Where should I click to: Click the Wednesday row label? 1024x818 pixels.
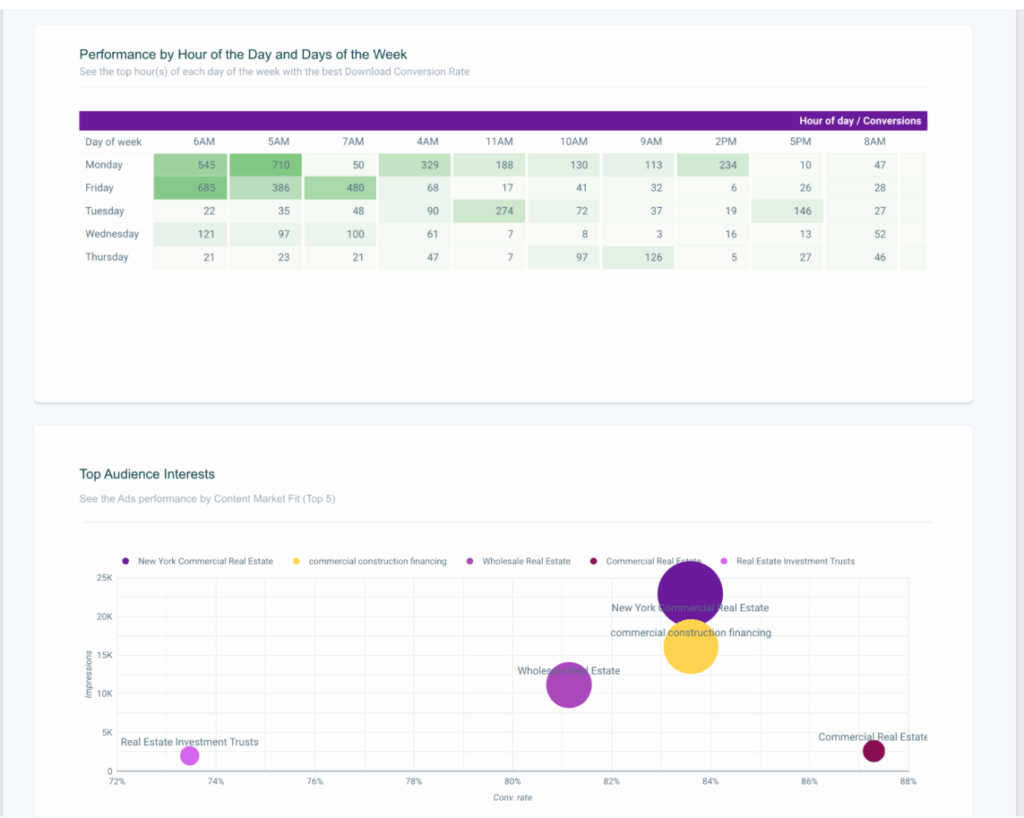pos(112,234)
